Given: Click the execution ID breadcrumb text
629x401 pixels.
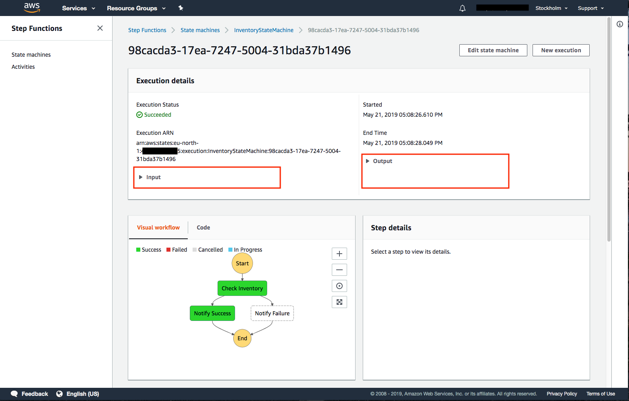Looking at the screenshot, I should tap(363, 30).
